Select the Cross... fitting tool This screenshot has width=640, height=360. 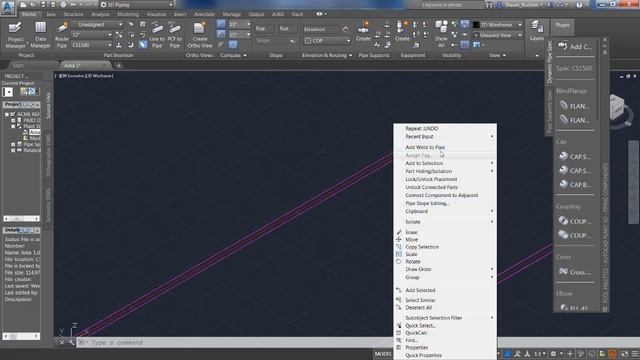pyautogui.click(x=575, y=272)
